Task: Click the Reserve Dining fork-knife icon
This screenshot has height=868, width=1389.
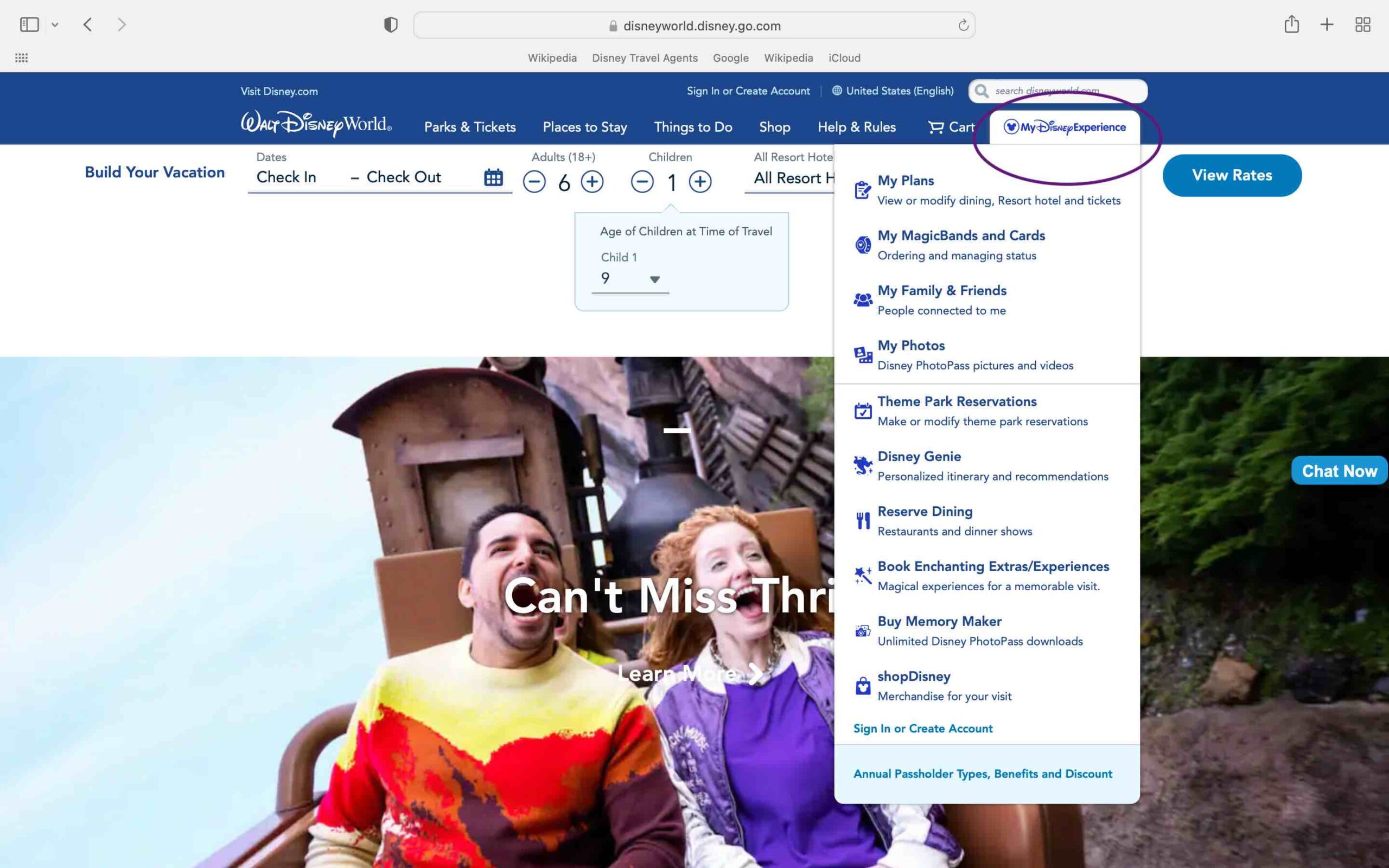Action: [863, 521]
